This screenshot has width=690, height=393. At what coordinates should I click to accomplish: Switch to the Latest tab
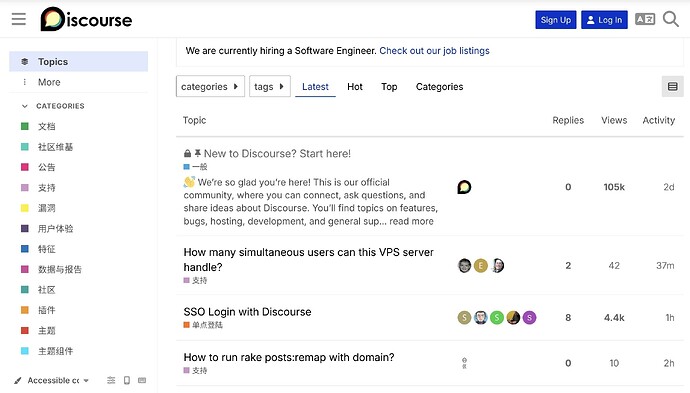pyautogui.click(x=315, y=87)
